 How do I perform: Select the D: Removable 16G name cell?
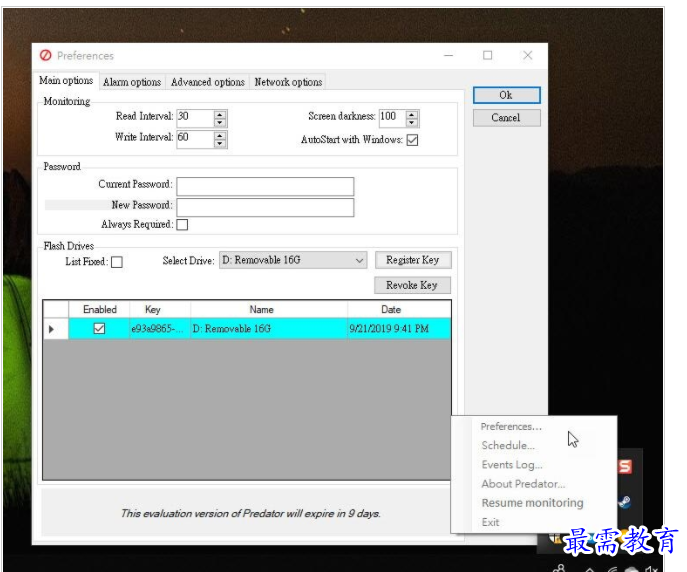pyautogui.click(x=269, y=329)
